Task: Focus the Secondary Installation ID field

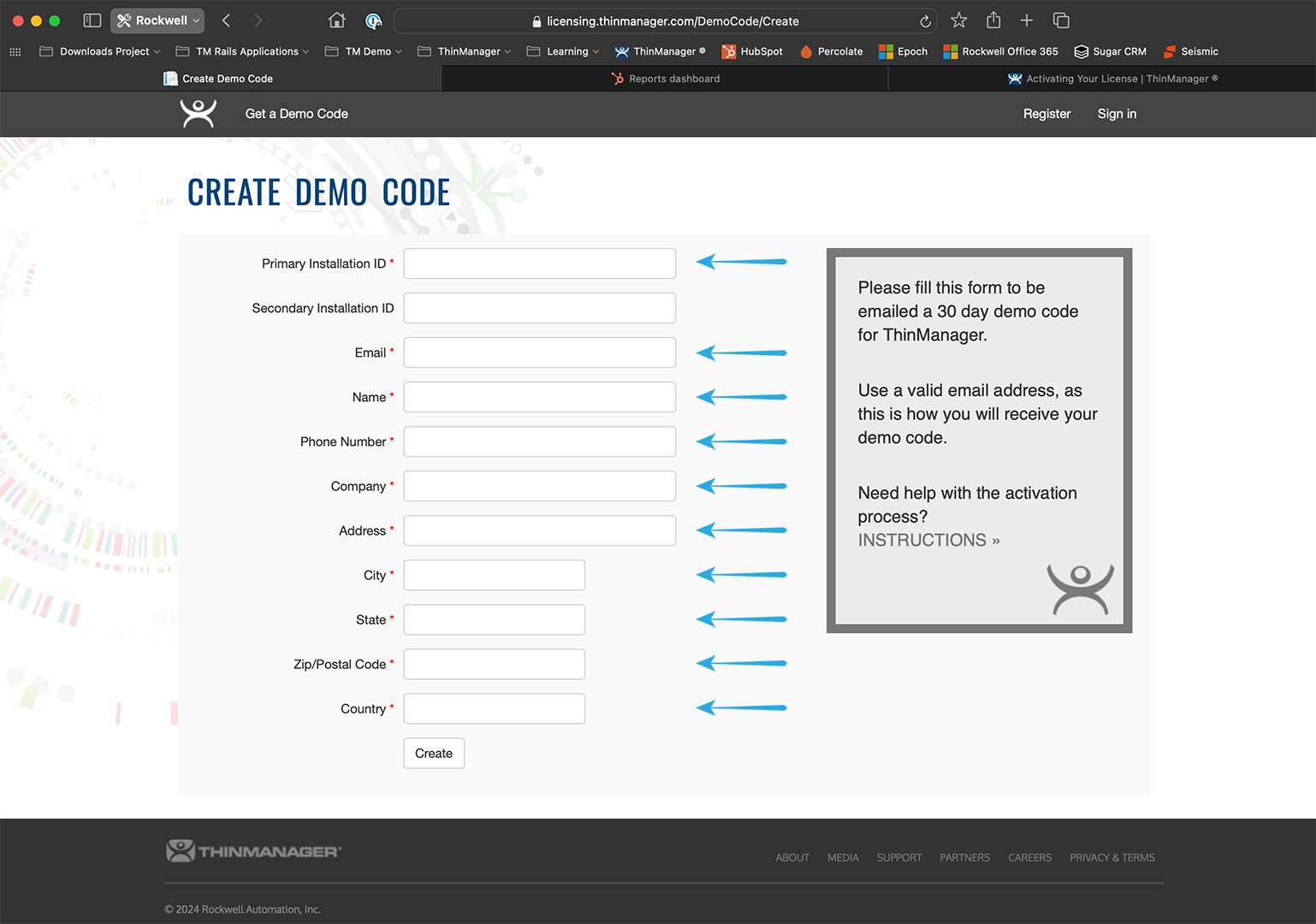Action: (x=540, y=308)
